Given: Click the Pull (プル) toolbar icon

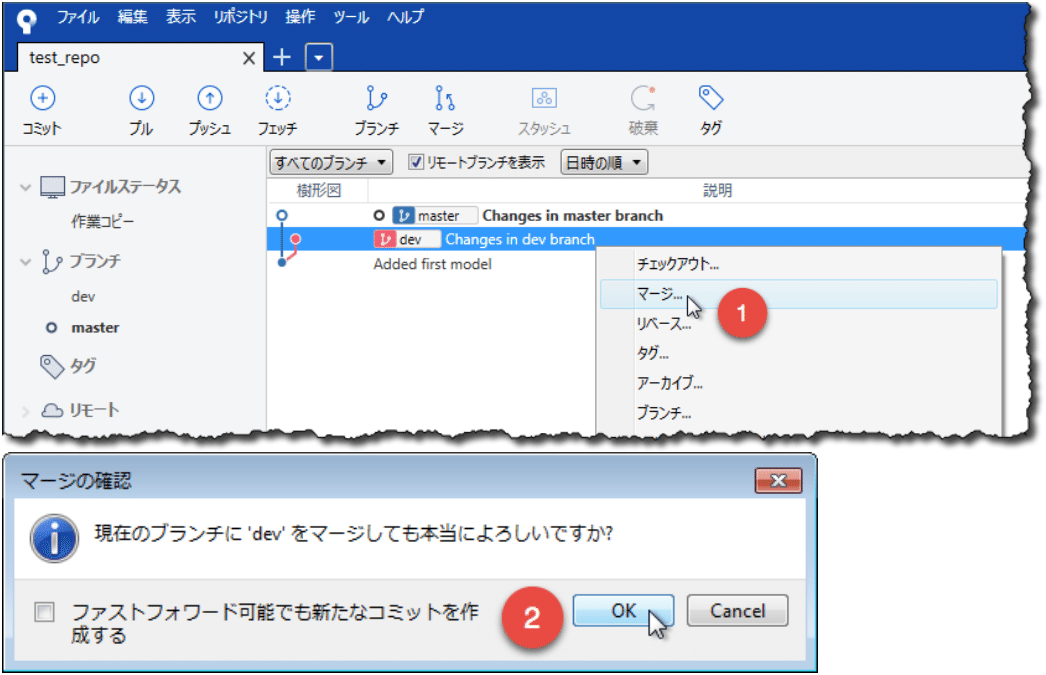Looking at the screenshot, I should pyautogui.click(x=141, y=99).
